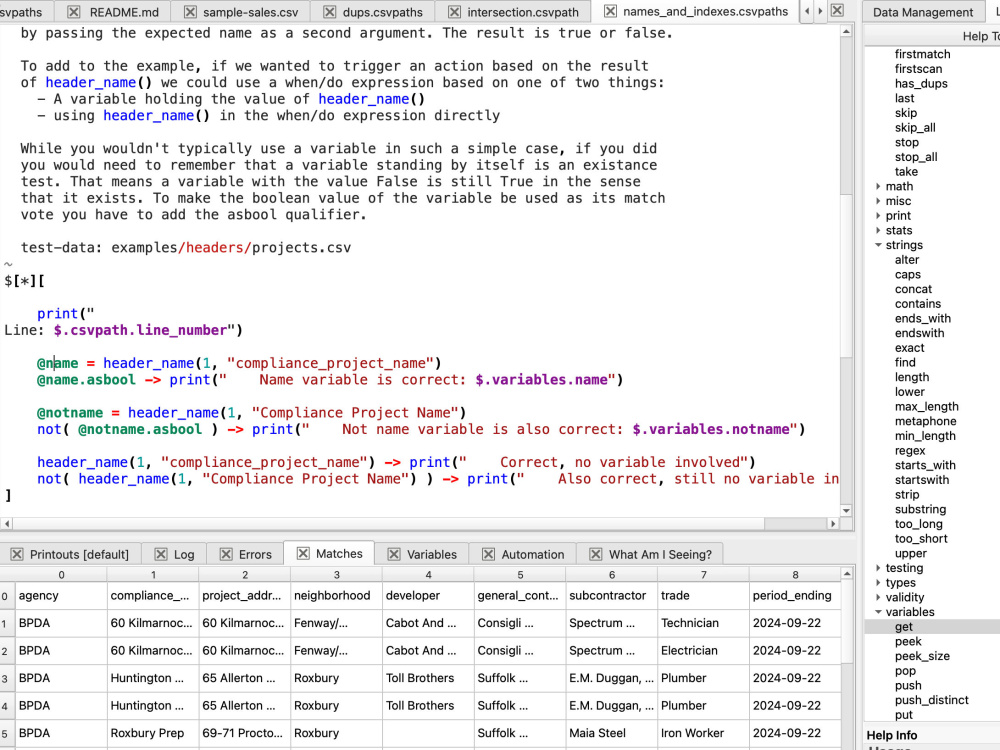Expand the print function group
The height and width of the screenshot is (750, 1000).
(878, 216)
